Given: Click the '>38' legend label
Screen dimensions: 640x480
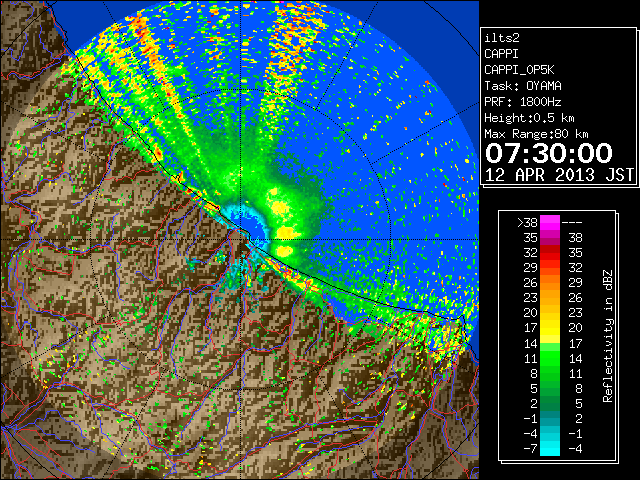Looking at the screenshot, I should (527, 223).
